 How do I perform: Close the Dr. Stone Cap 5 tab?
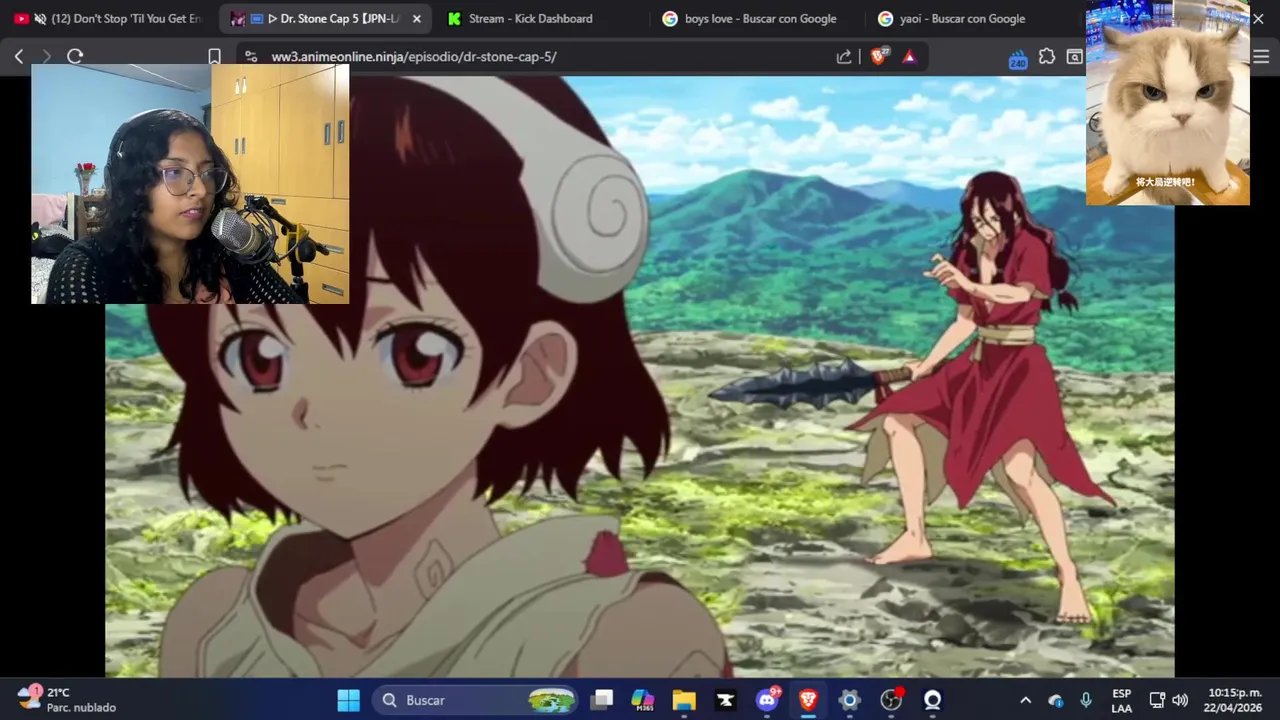pos(417,19)
